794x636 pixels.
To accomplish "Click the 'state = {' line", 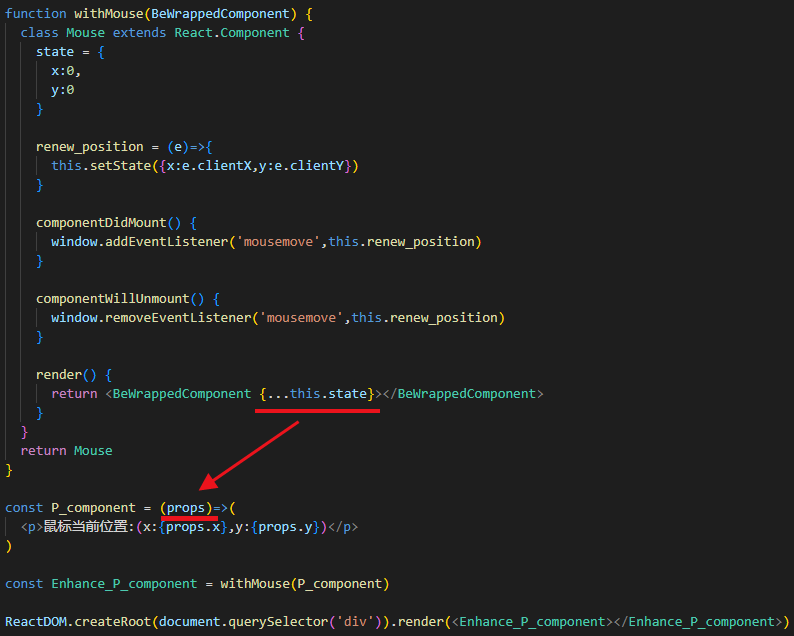I will [x=70, y=52].
